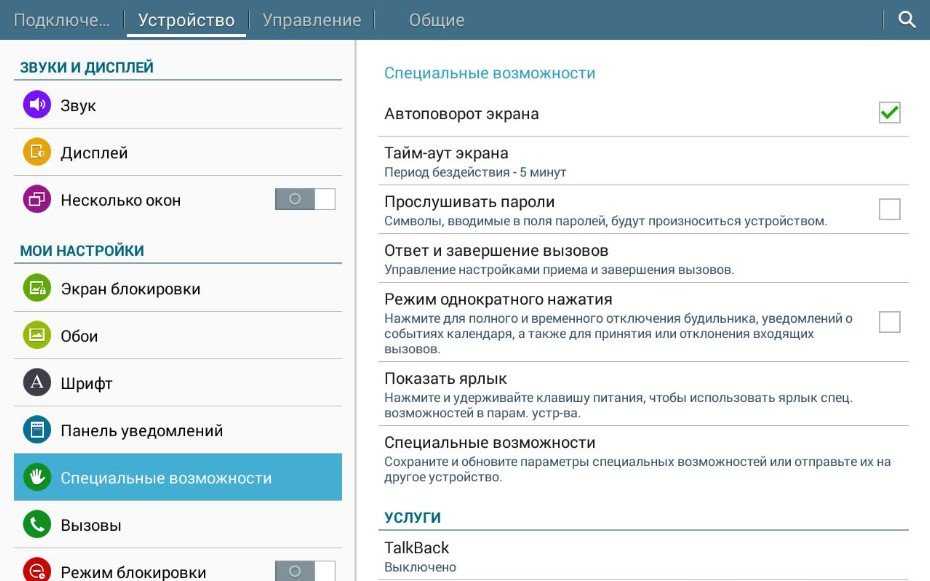Switch to the Подключе... tab

click(x=62, y=20)
